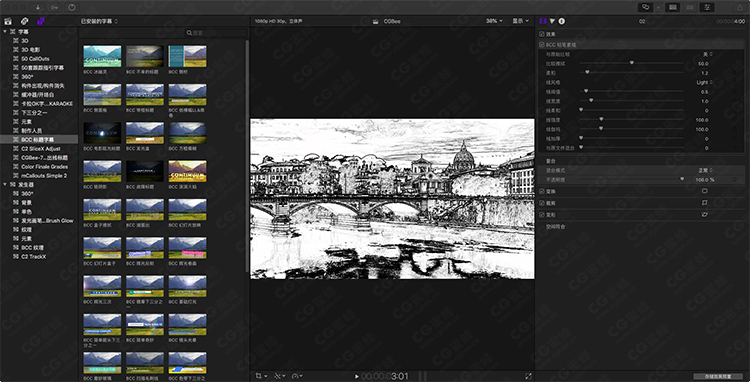Image resolution: width=750 pixels, height=382 pixels.
Task: Open the chevron dropdown in top-right toolbar
Action: click(658, 7)
